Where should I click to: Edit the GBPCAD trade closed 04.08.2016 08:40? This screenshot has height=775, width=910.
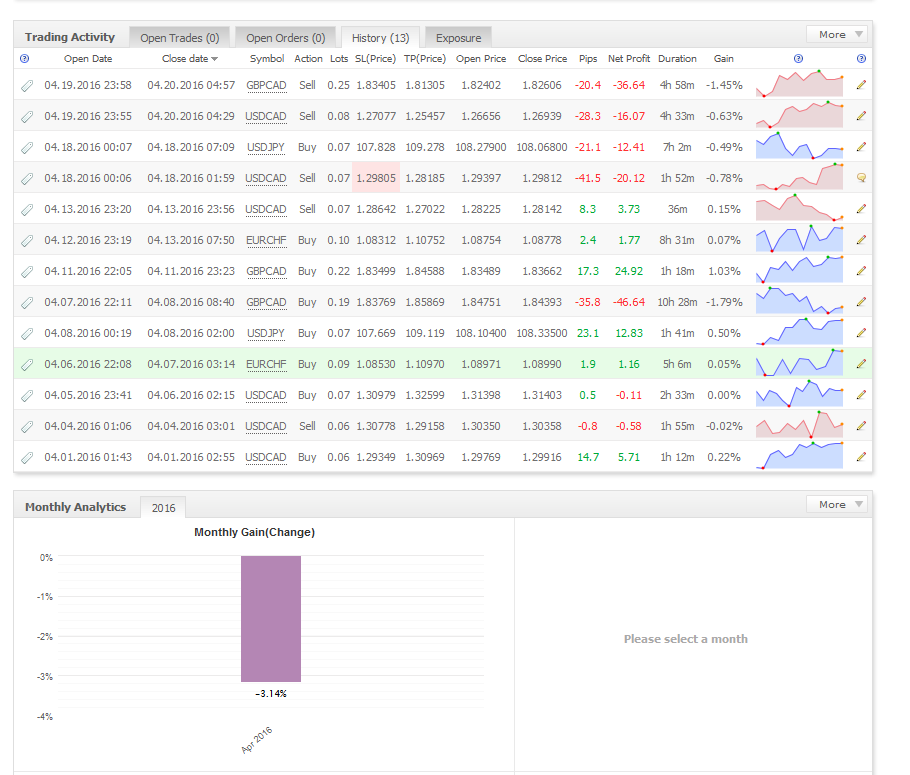tap(861, 302)
